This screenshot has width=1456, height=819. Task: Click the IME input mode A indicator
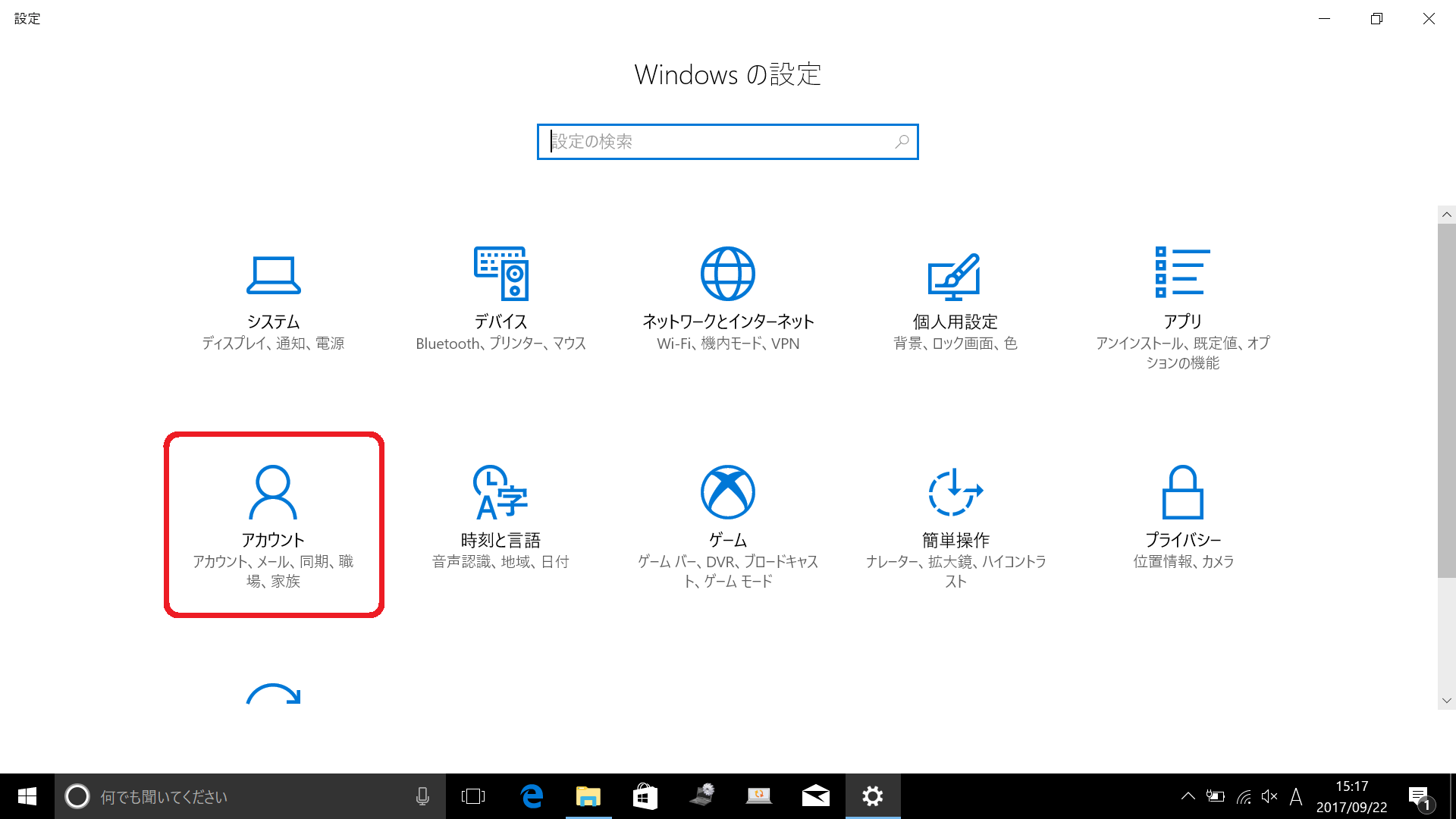(x=1296, y=796)
